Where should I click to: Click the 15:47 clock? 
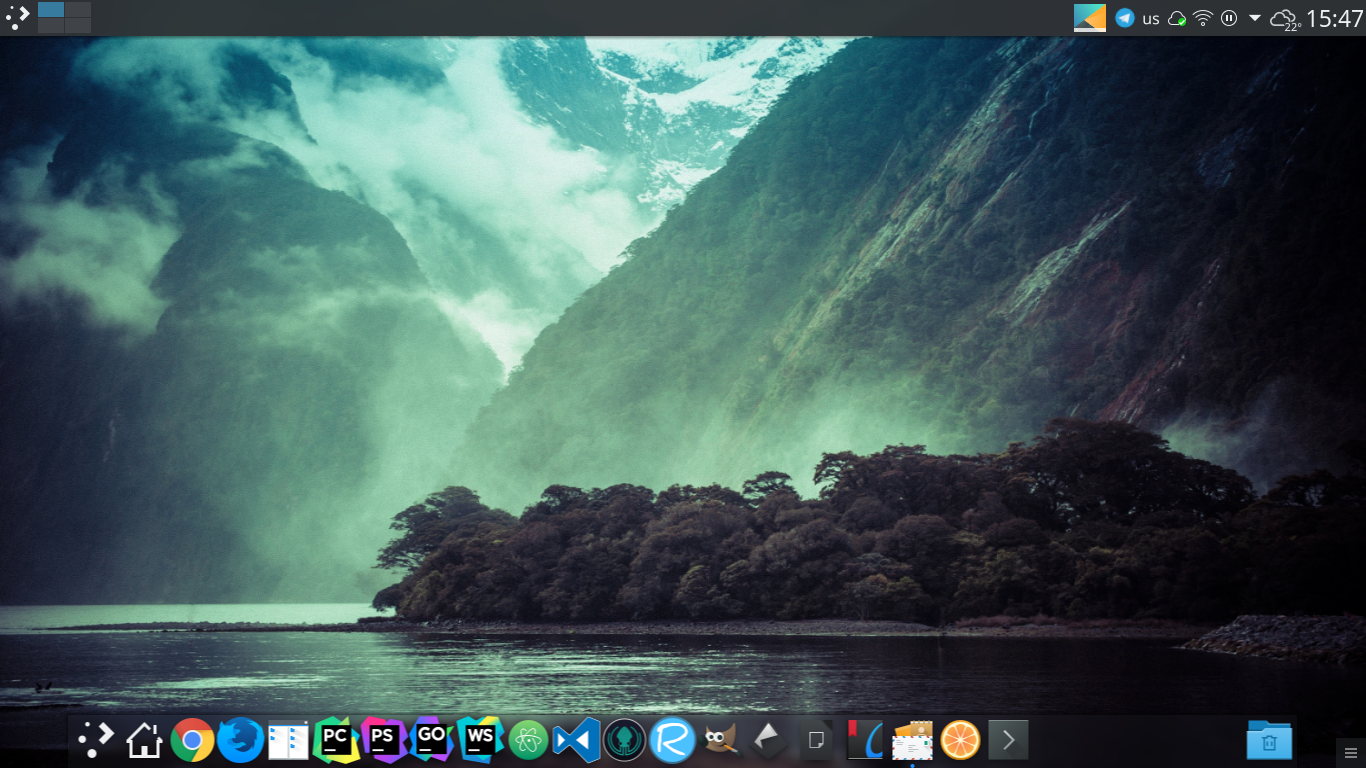[1334, 18]
